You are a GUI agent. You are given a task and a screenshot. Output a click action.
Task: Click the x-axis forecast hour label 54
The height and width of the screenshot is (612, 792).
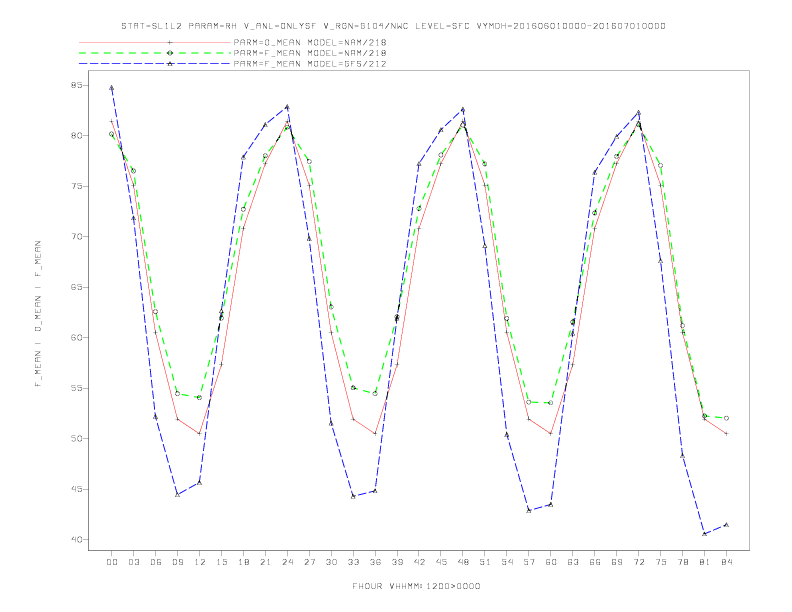coord(507,562)
